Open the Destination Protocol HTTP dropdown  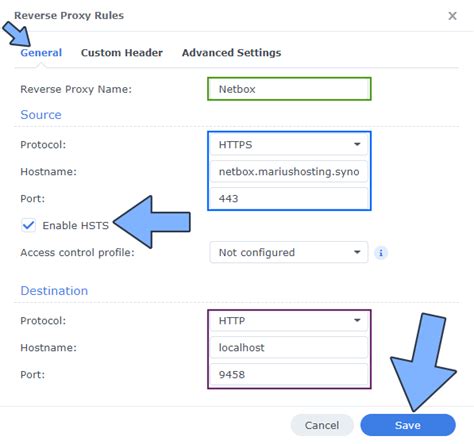coord(289,321)
